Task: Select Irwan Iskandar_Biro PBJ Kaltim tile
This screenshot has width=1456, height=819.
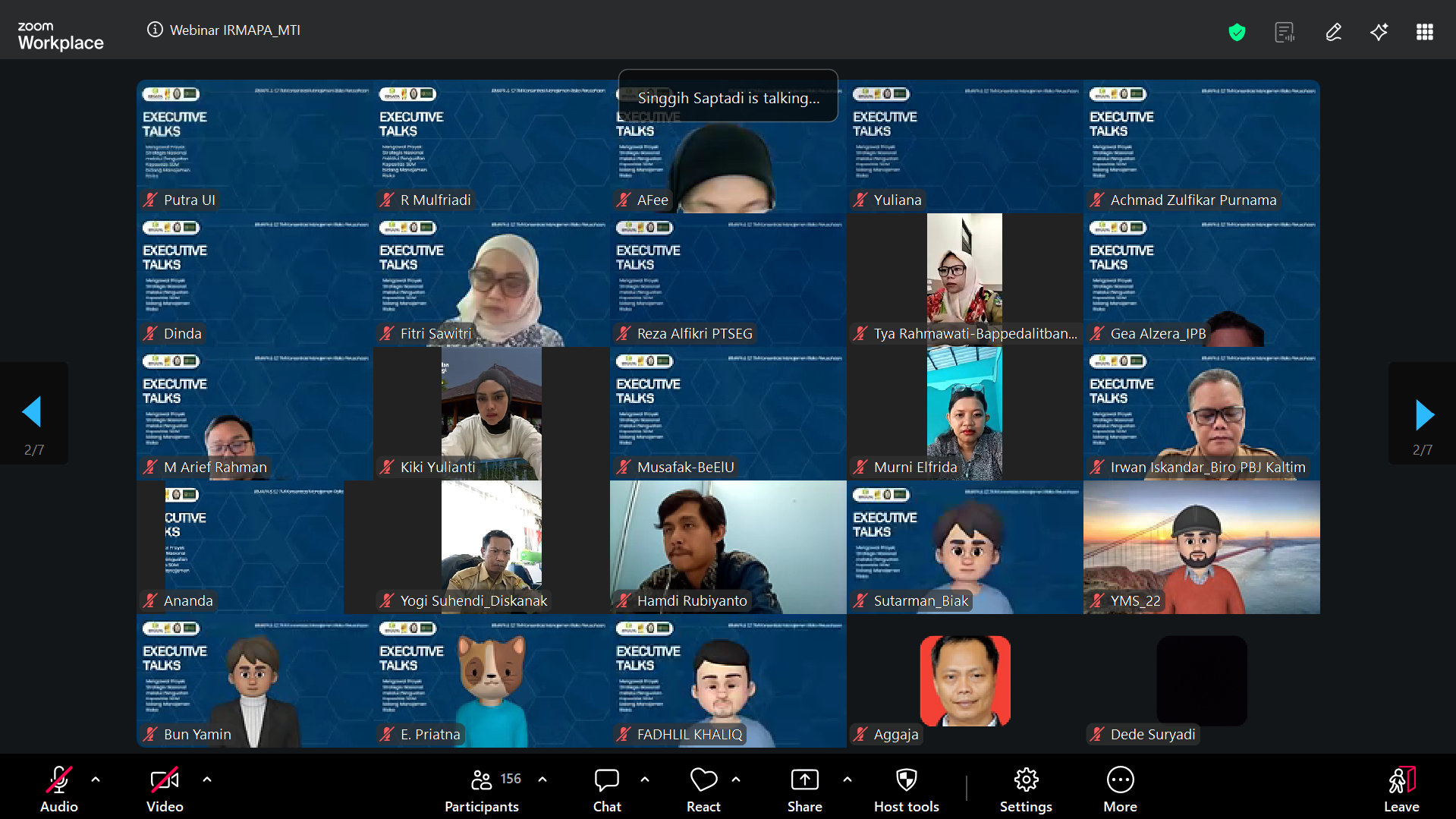Action: click(x=1202, y=414)
